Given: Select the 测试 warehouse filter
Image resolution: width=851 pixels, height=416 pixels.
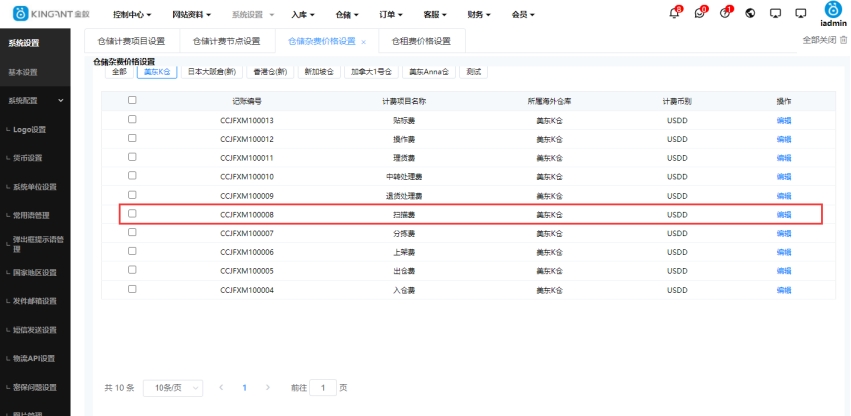Looking at the screenshot, I should (x=473, y=72).
